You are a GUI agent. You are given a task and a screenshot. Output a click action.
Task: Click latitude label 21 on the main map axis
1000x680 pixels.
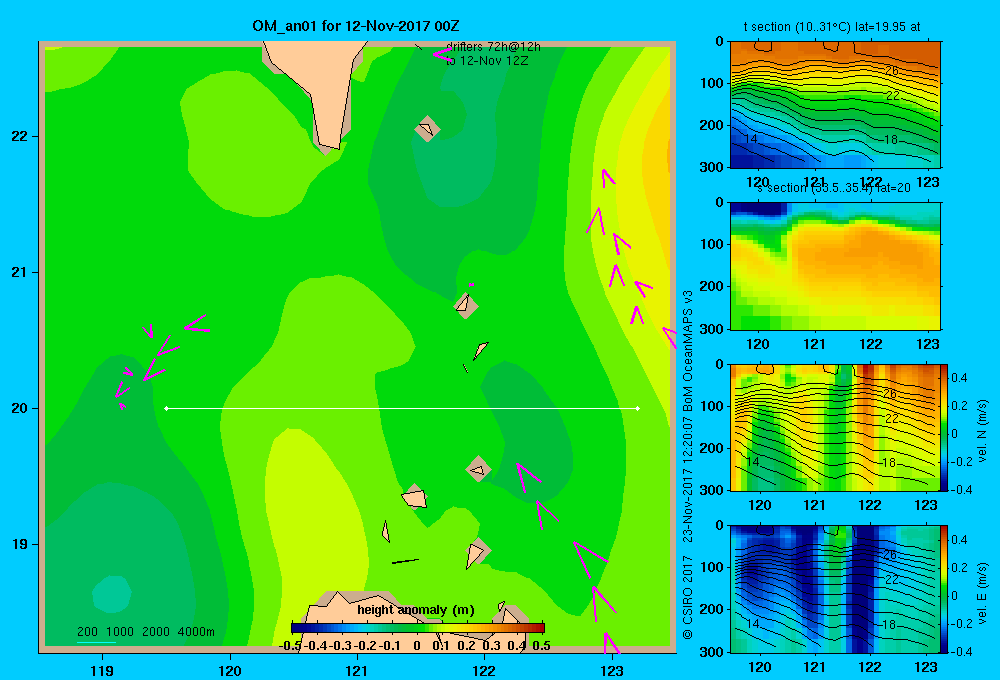click(x=20, y=272)
